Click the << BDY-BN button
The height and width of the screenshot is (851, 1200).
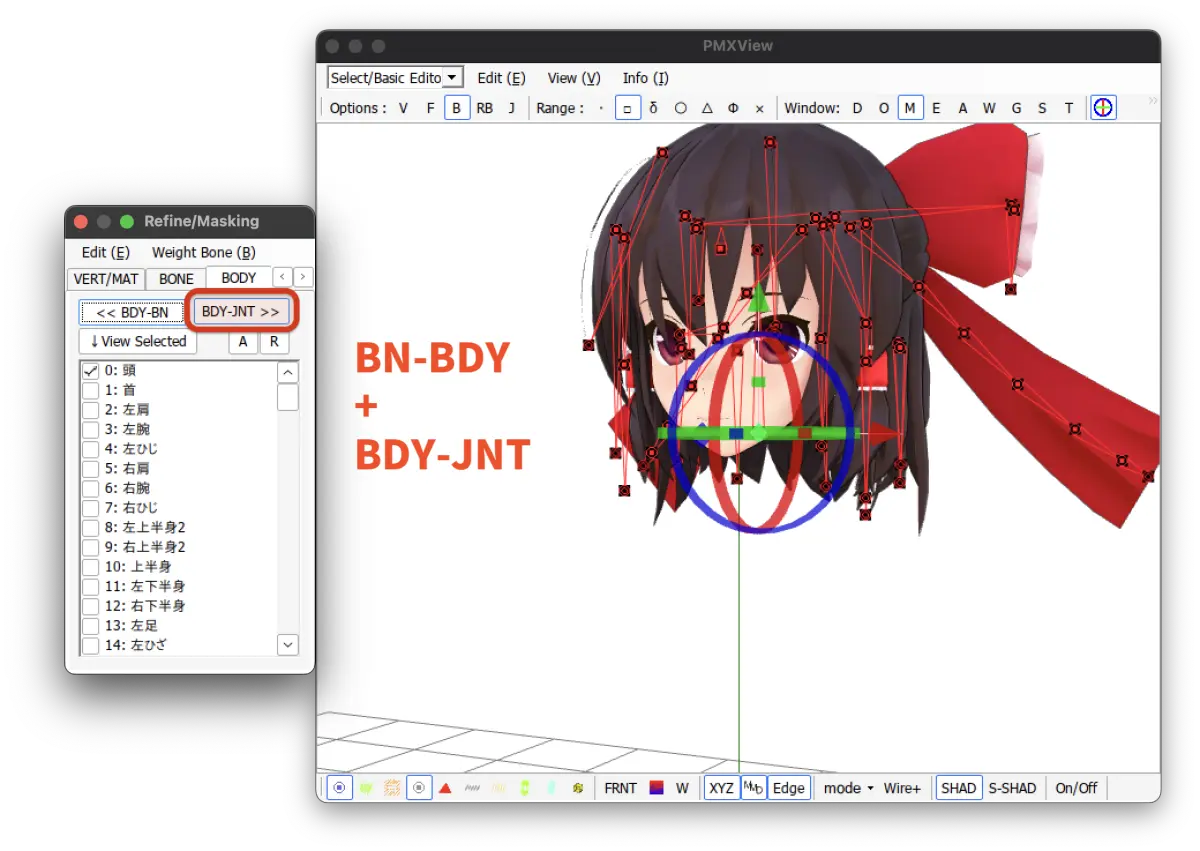(132, 313)
